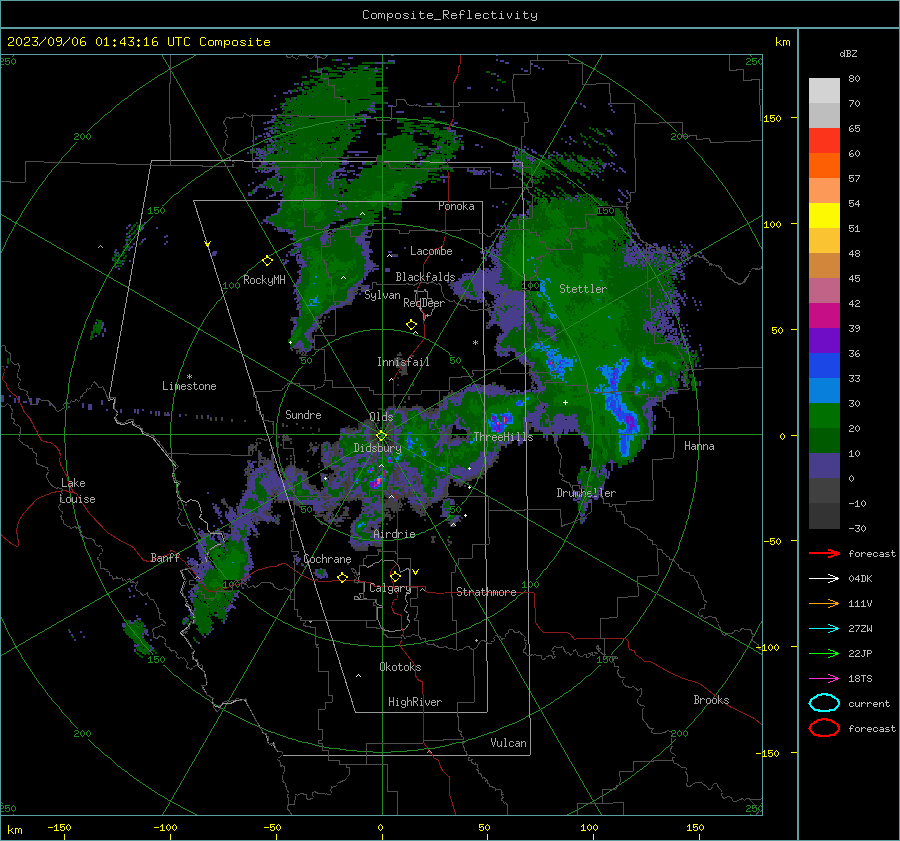Click the 0 dBZ dark grey swatch
Screen dimensions: 900x841
(824, 490)
